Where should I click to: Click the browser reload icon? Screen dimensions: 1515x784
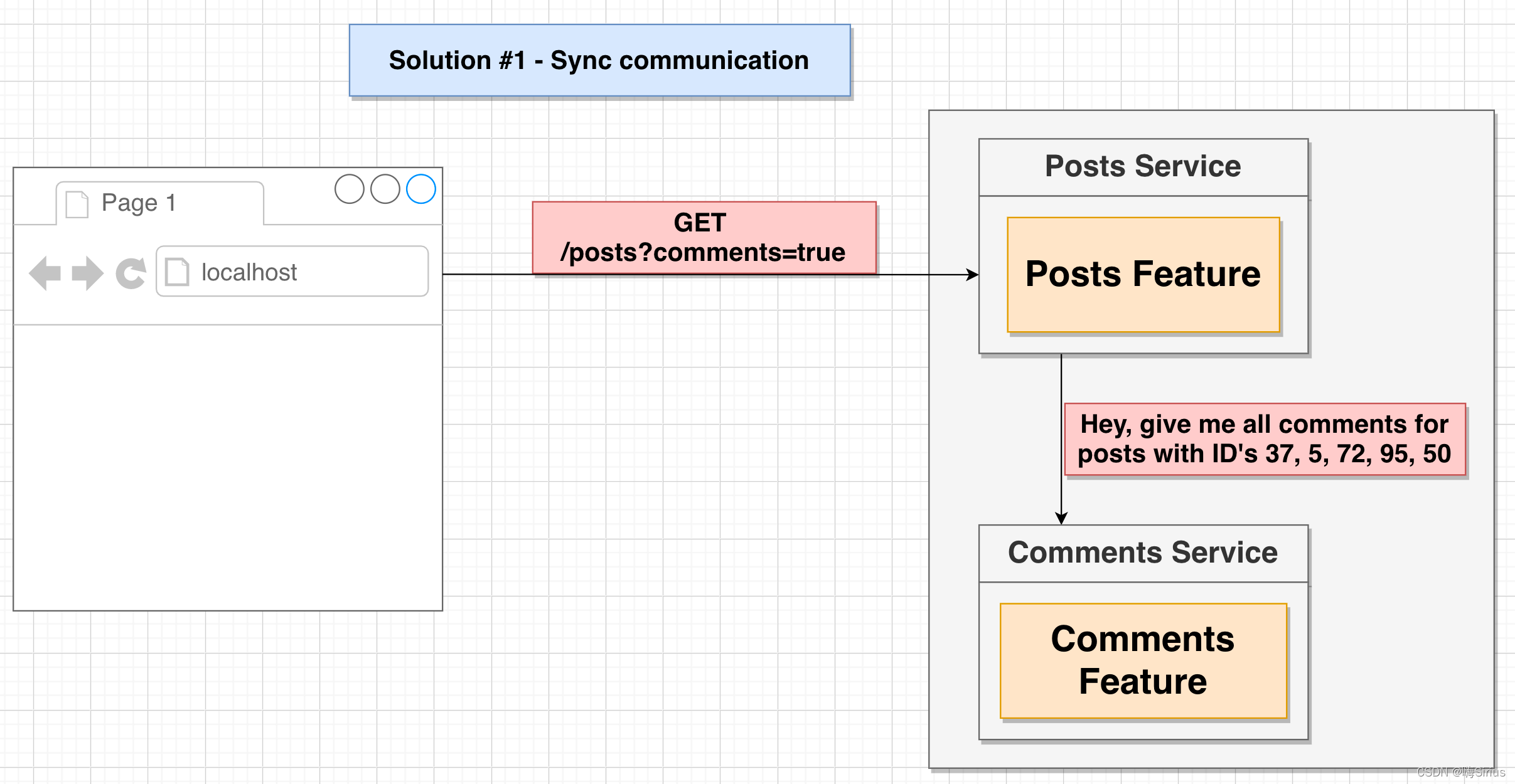131,273
